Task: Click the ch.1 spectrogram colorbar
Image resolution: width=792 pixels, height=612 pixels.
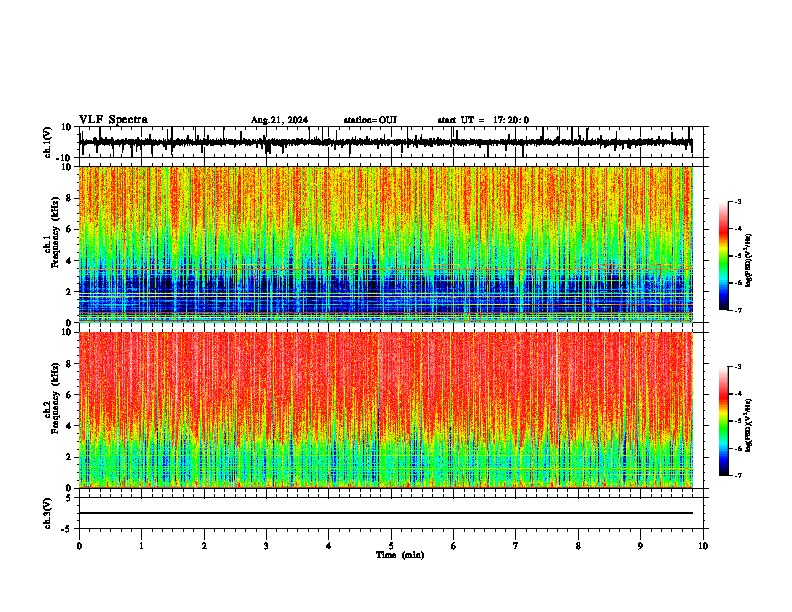Action: click(723, 256)
